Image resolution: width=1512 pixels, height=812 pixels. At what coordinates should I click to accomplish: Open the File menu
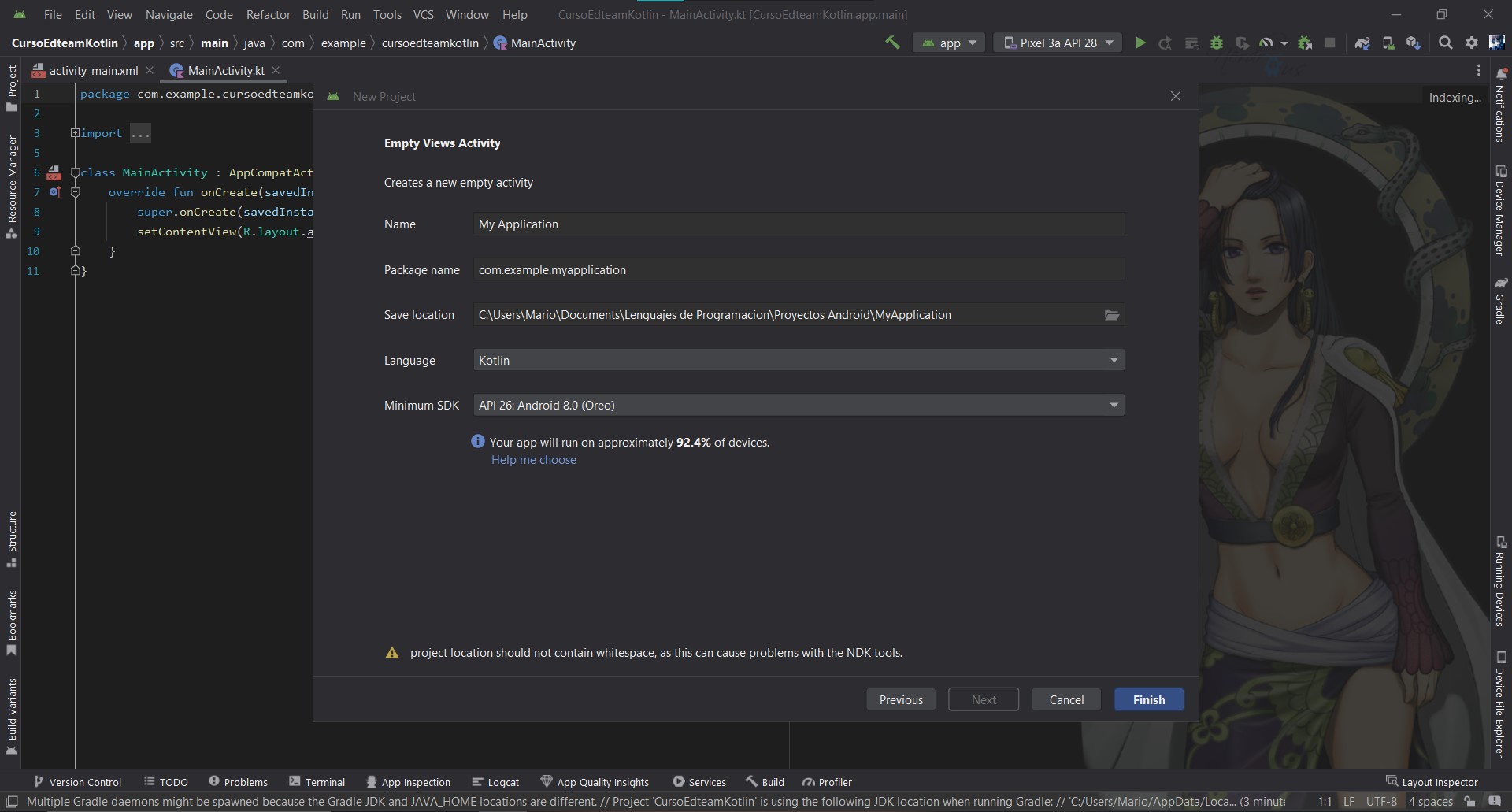click(53, 14)
